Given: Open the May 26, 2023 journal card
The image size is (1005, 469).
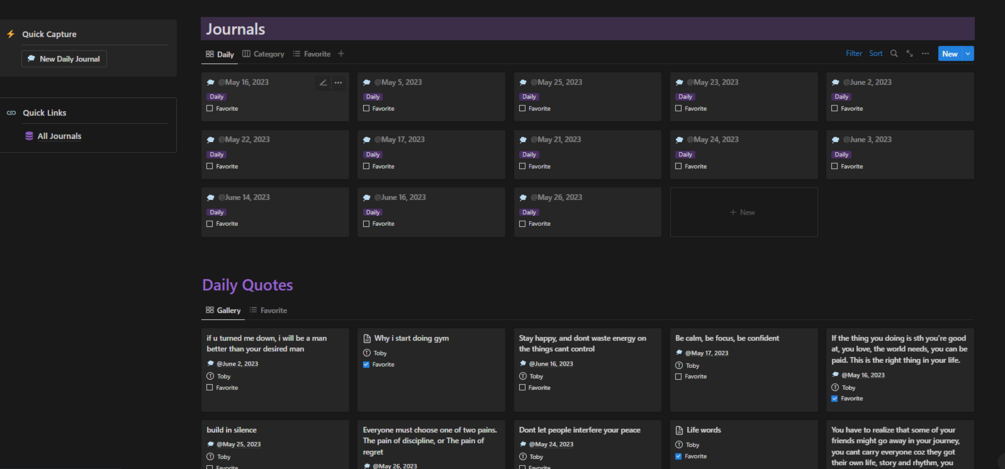Looking at the screenshot, I should coord(587,212).
